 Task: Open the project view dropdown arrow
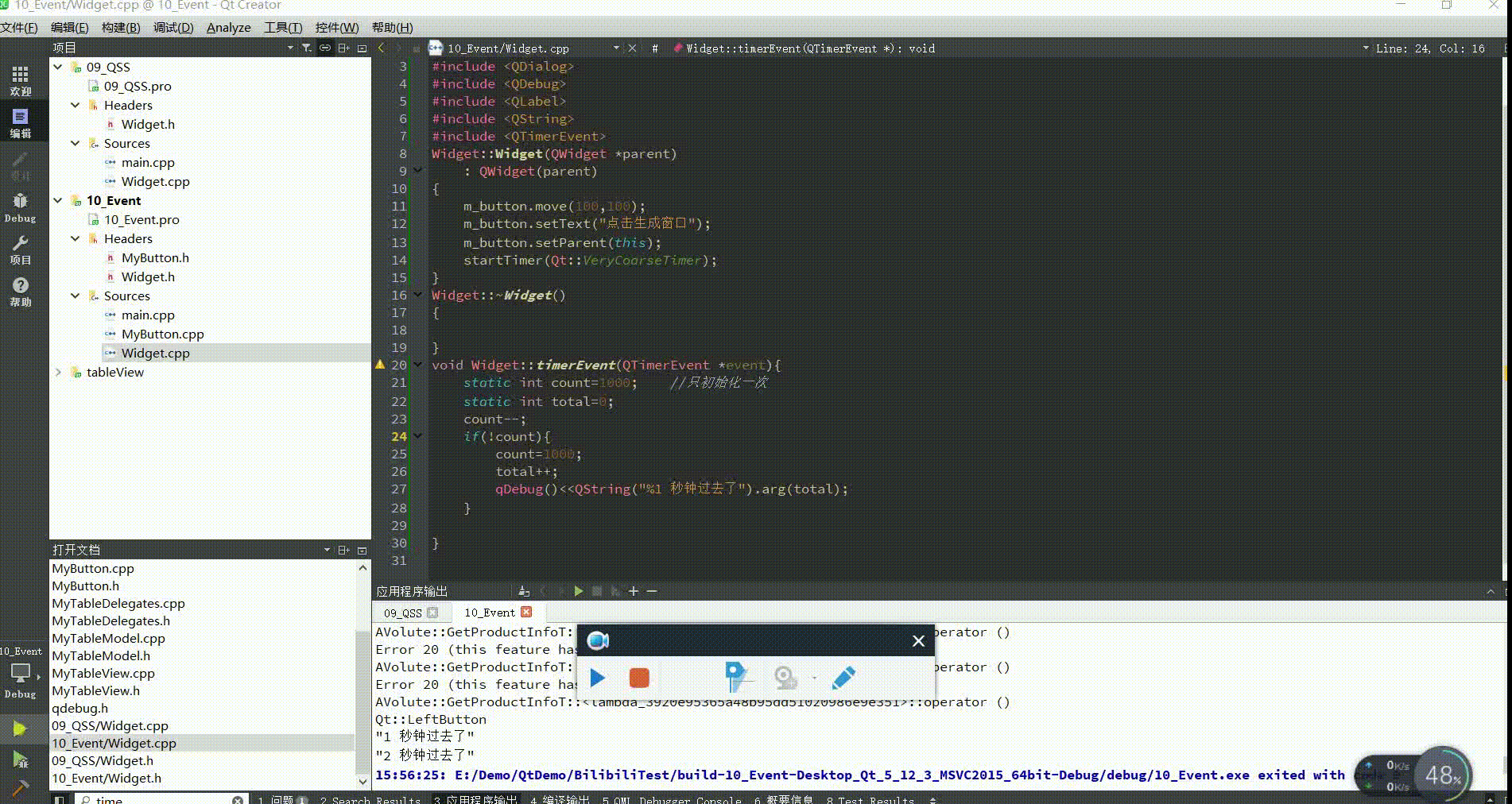click(290, 48)
